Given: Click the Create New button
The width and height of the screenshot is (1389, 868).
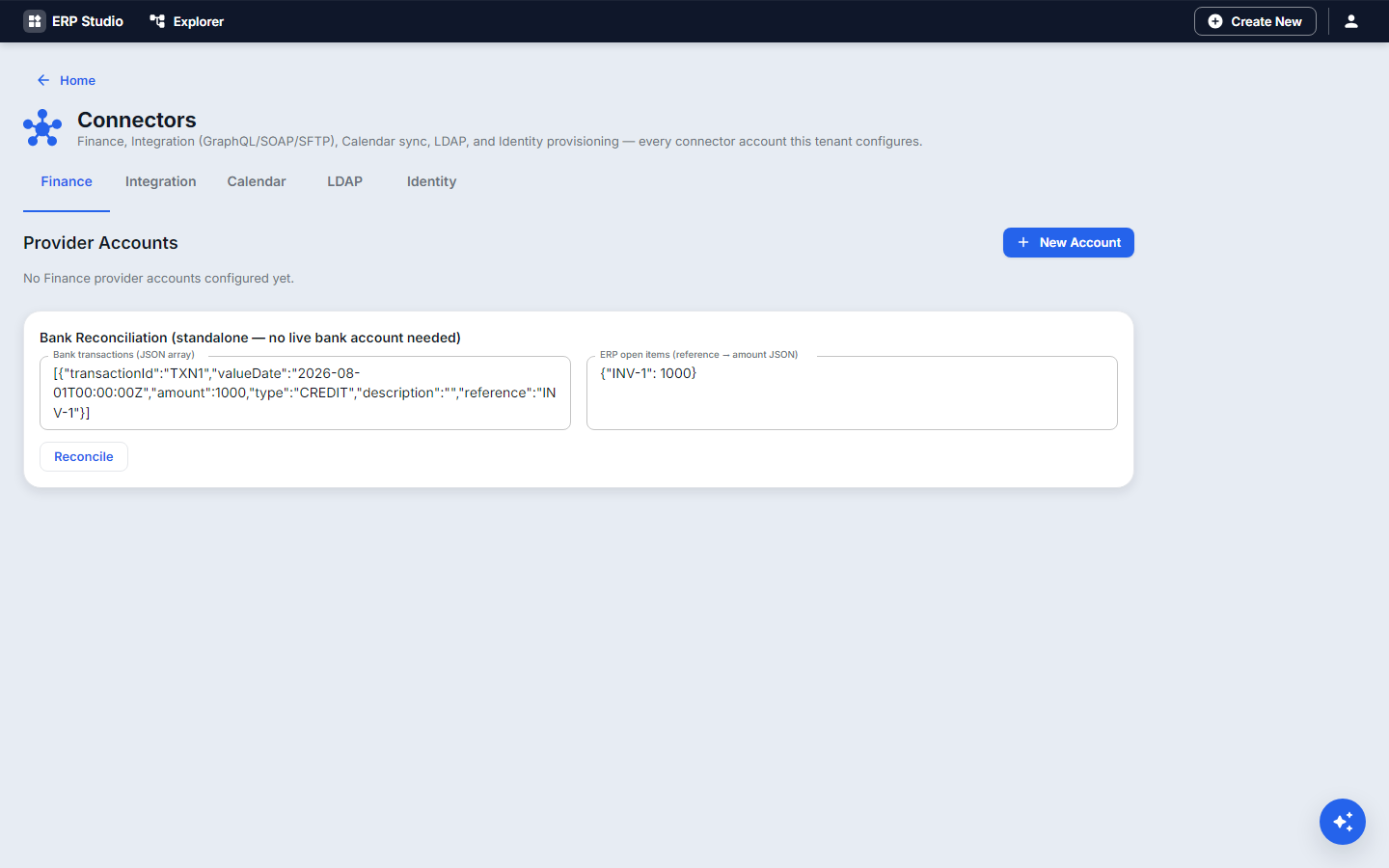Looking at the screenshot, I should 1255,21.
